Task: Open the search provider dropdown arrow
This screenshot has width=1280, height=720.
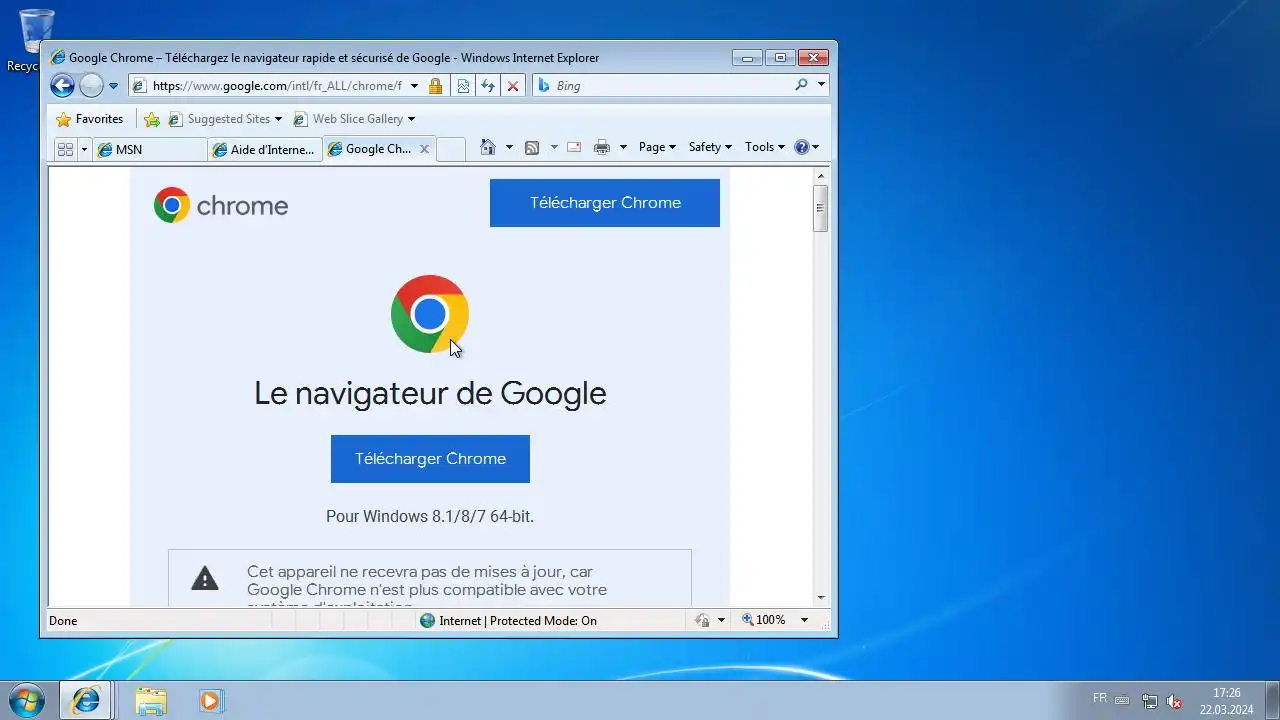Action: pyautogui.click(x=822, y=85)
